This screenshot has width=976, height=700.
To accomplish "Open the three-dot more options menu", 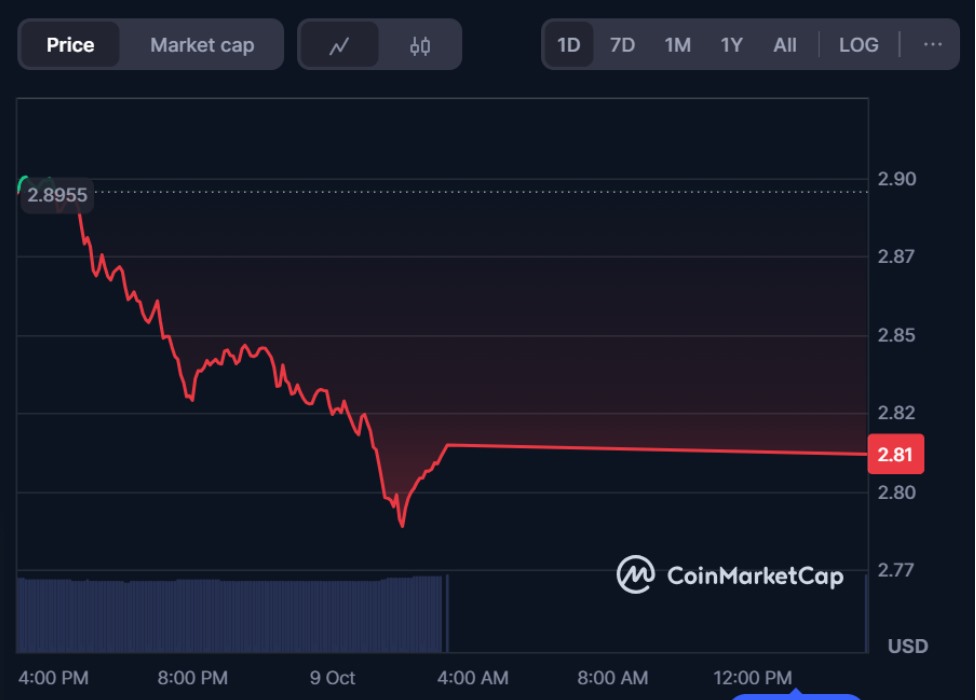I will pos(933,45).
